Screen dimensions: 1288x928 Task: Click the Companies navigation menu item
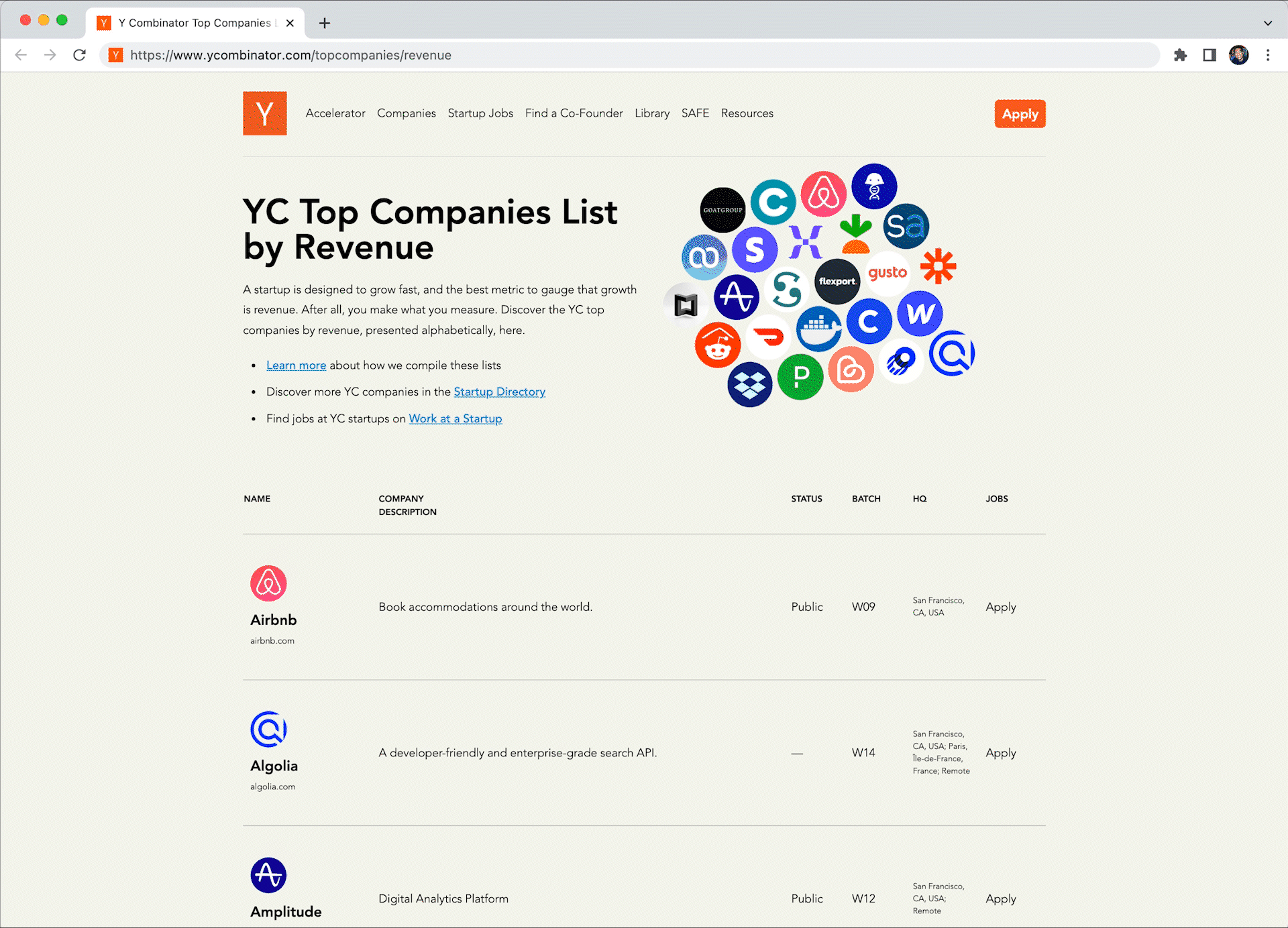tap(406, 113)
